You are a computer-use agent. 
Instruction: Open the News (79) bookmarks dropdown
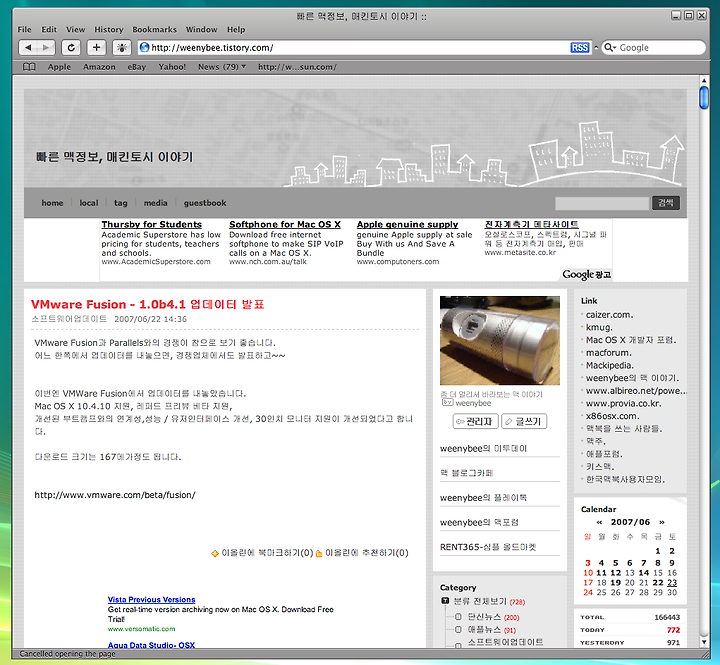point(222,67)
